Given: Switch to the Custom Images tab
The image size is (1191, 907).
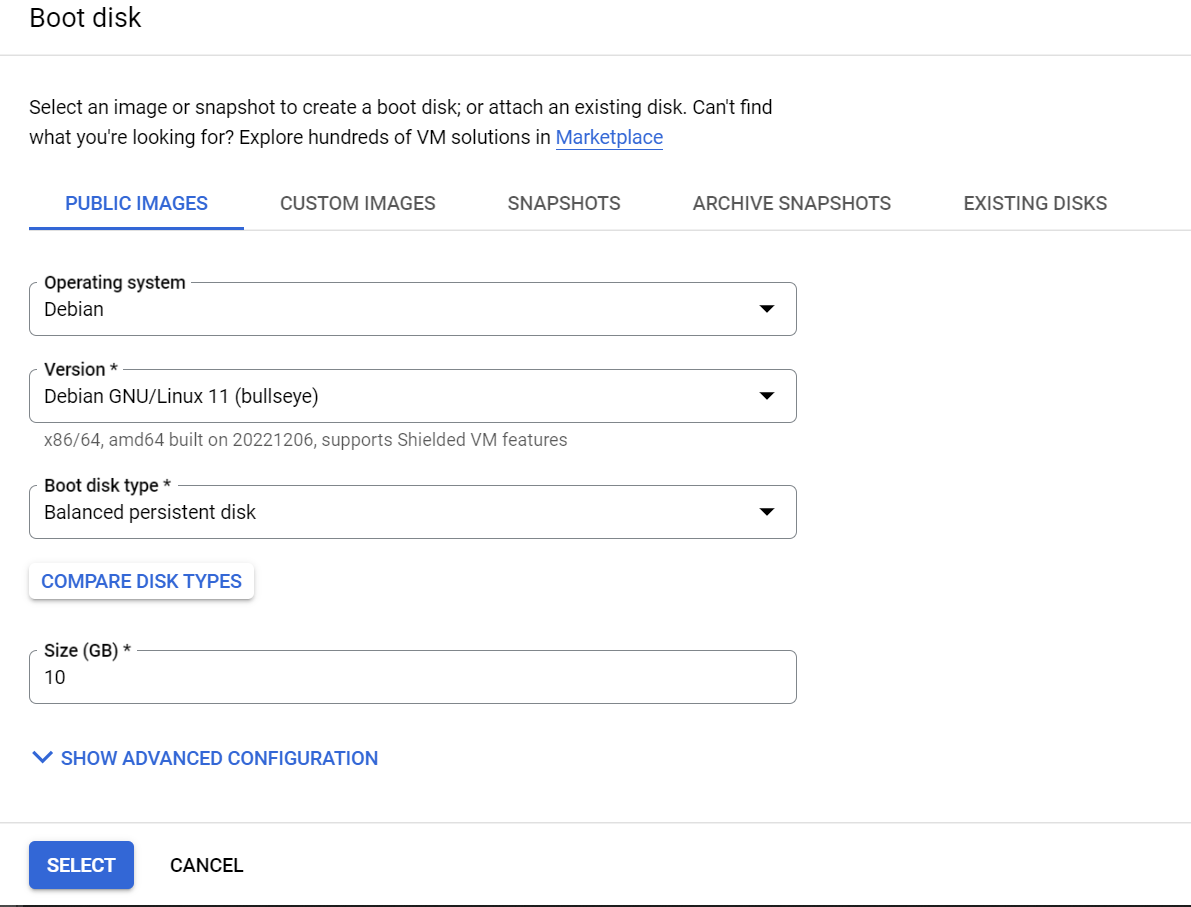Looking at the screenshot, I should [358, 204].
